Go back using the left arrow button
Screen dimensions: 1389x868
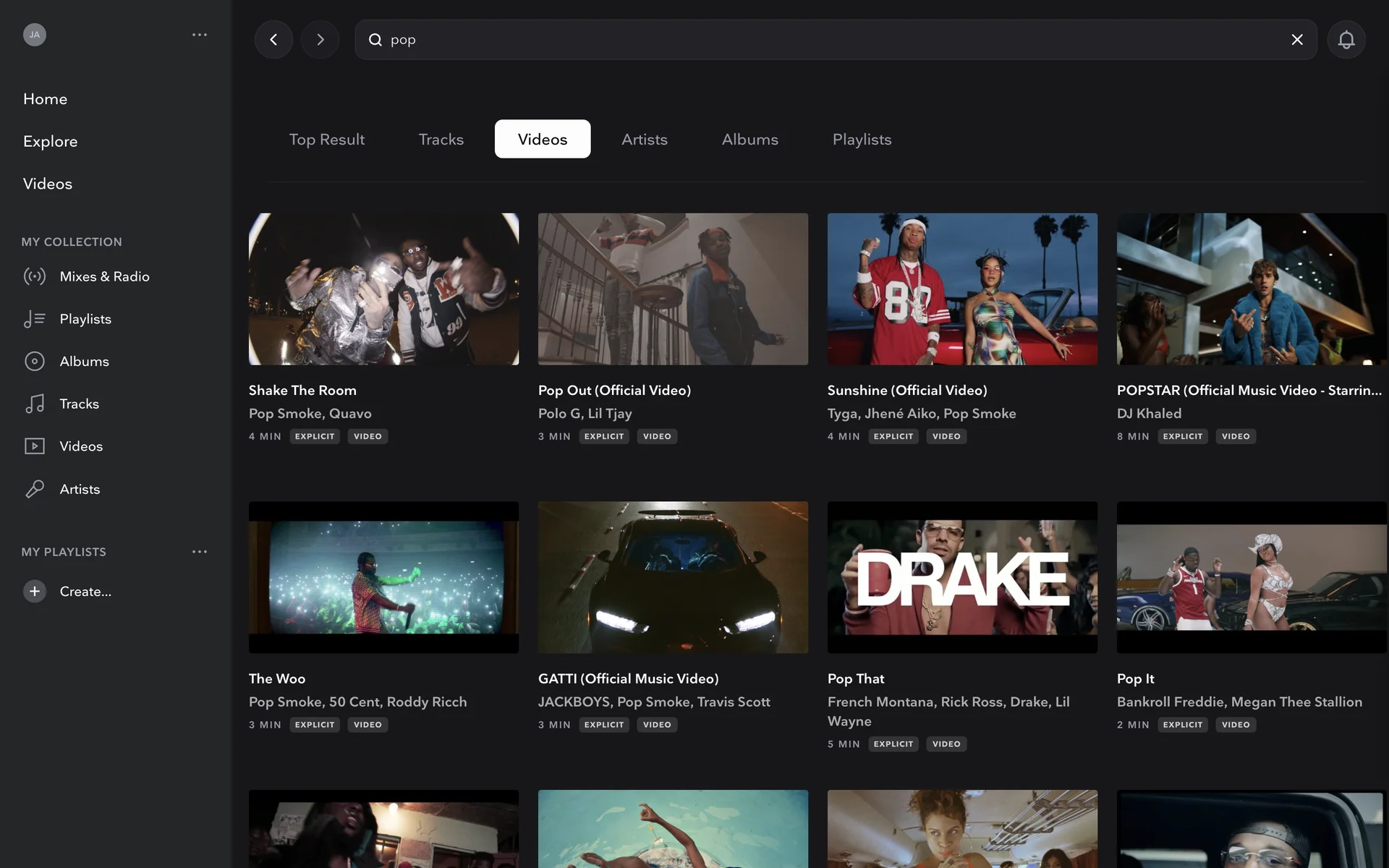point(273,40)
